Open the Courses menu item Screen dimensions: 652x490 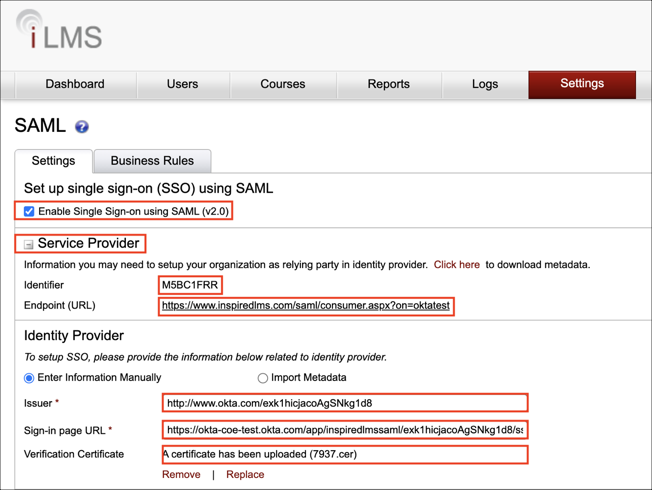(282, 84)
